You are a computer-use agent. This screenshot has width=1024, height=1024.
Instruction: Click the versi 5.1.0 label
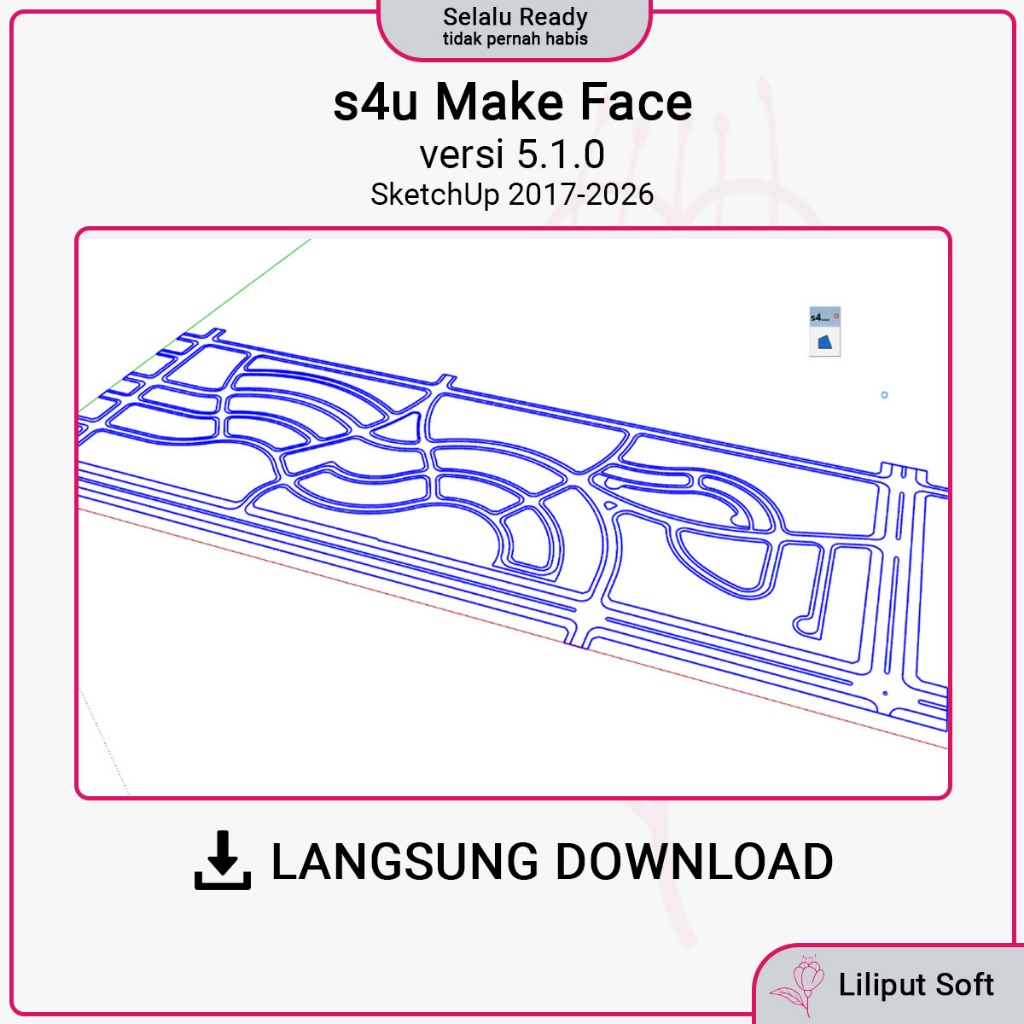point(512,154)
